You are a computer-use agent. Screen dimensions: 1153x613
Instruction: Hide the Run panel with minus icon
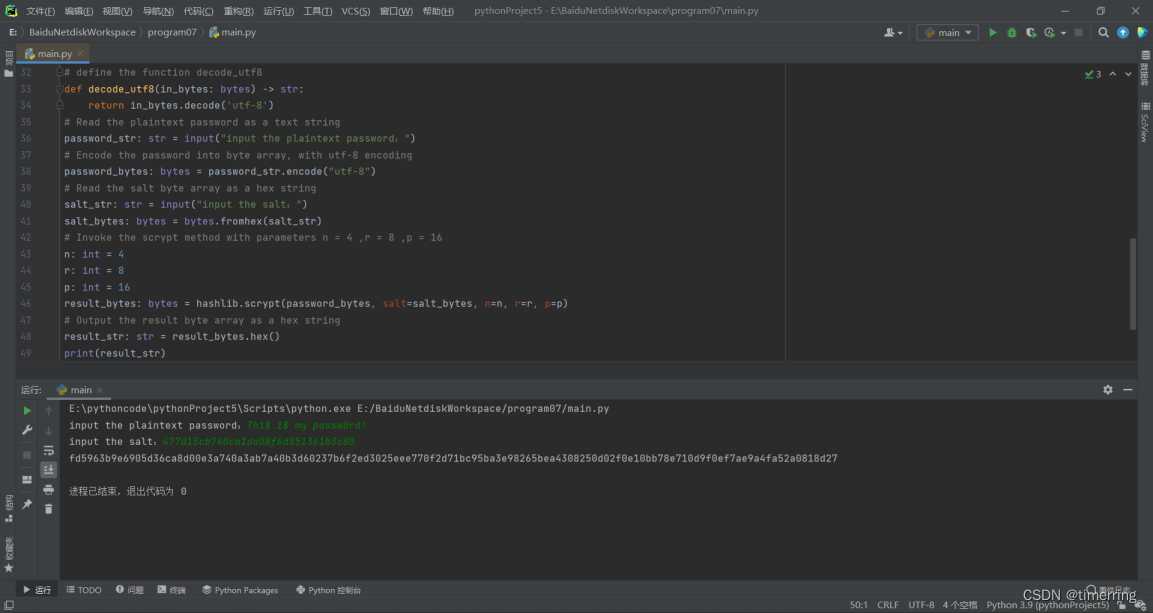(x=1128, y=390)
